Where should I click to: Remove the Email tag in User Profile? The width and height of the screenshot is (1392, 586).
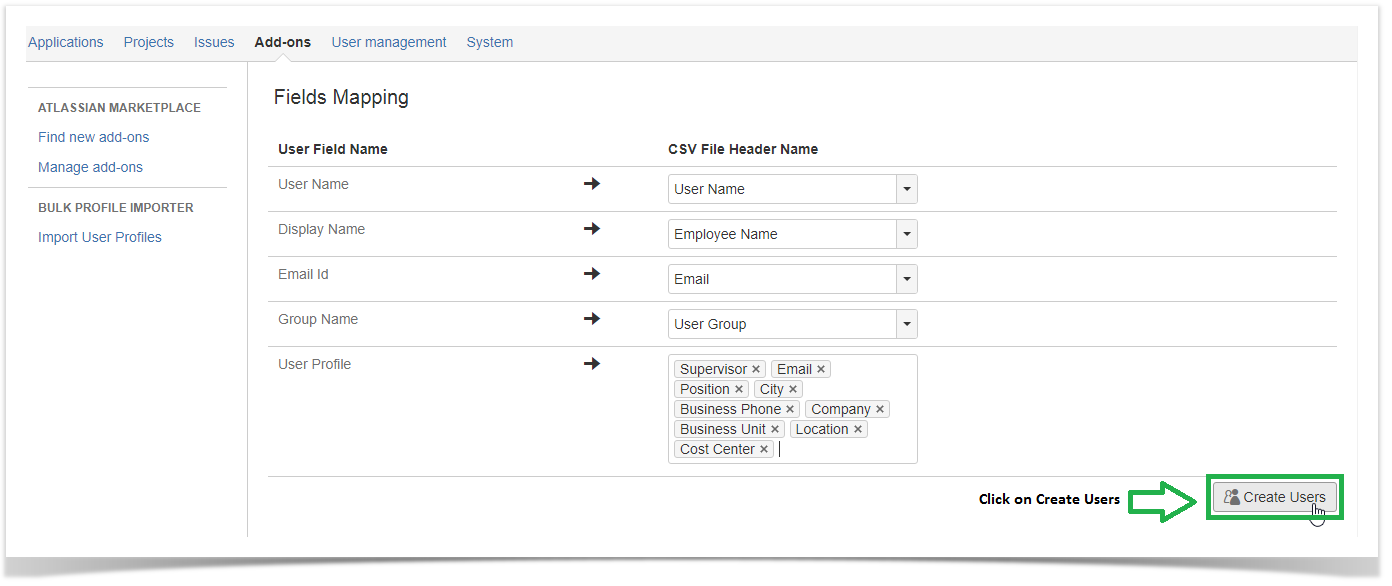tap(821, 370)
